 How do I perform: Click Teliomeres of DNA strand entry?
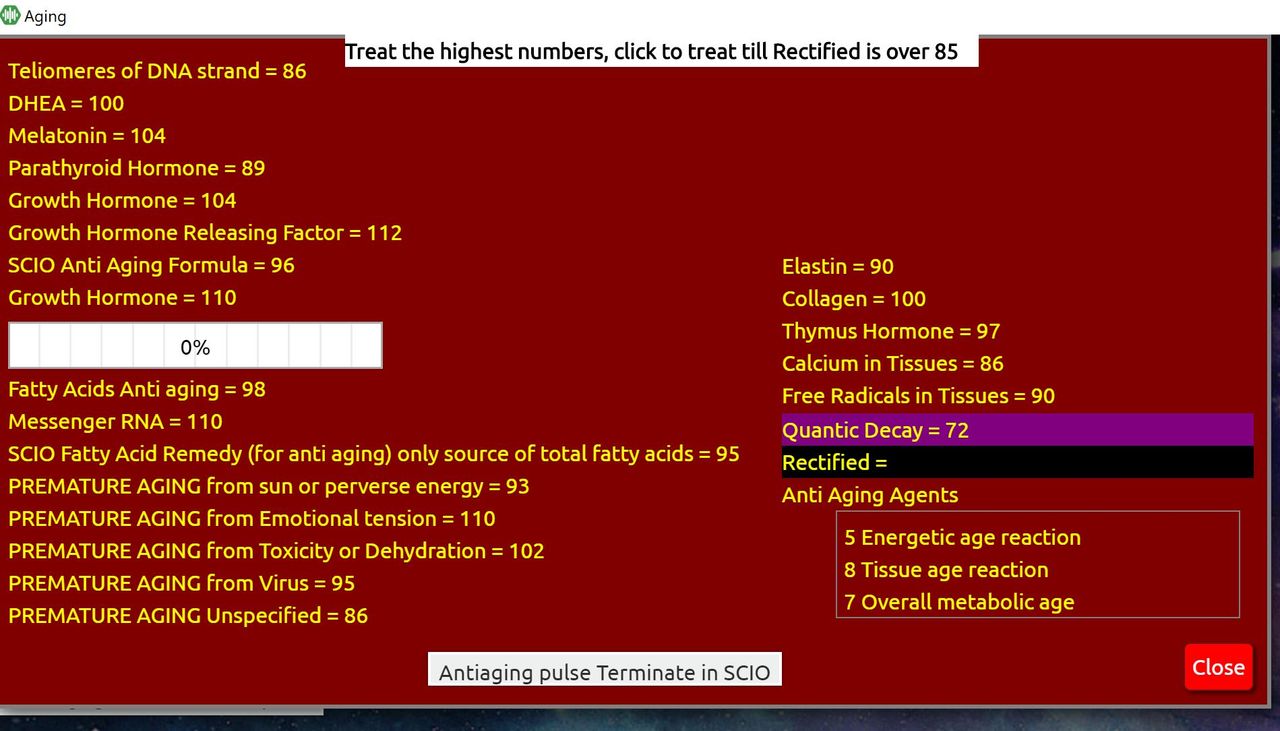(157, 71)
